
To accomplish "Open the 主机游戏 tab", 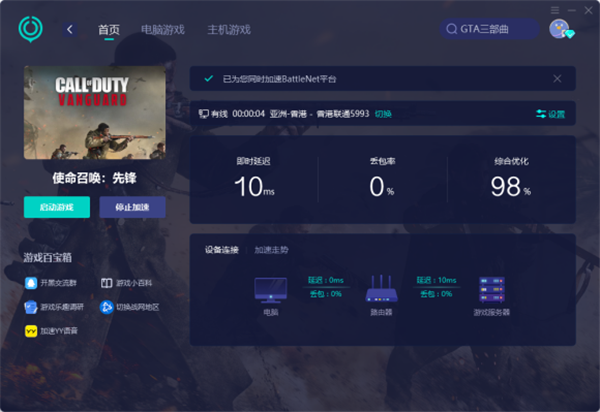I will 229,30.
